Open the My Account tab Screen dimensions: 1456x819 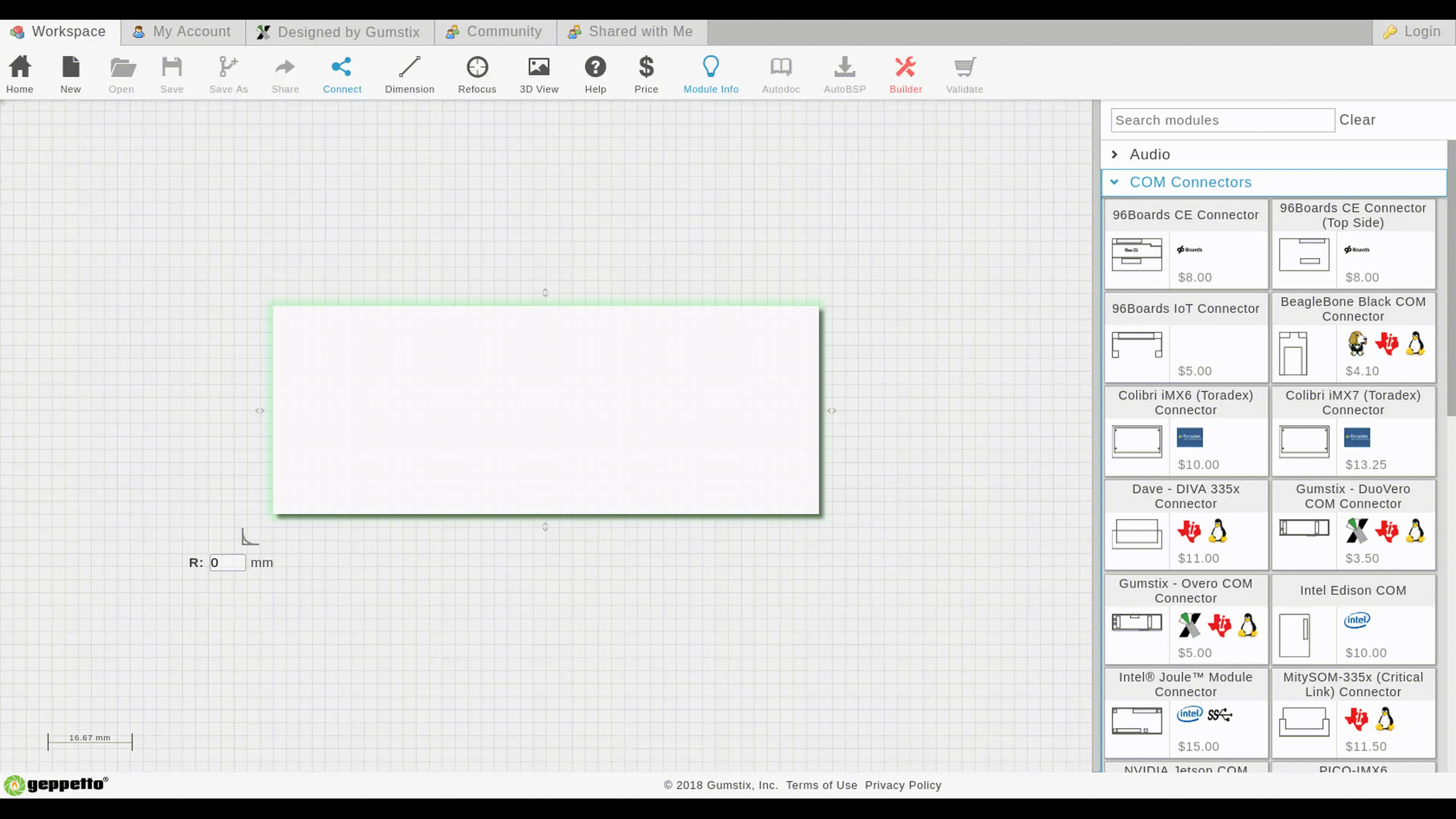[x=182, y=31]
